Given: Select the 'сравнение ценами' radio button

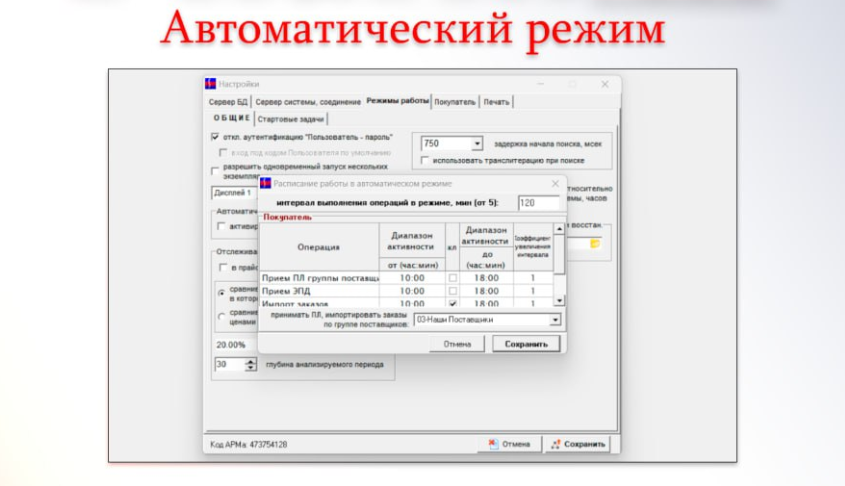Looking at the screenshot, I should point(221,317).
